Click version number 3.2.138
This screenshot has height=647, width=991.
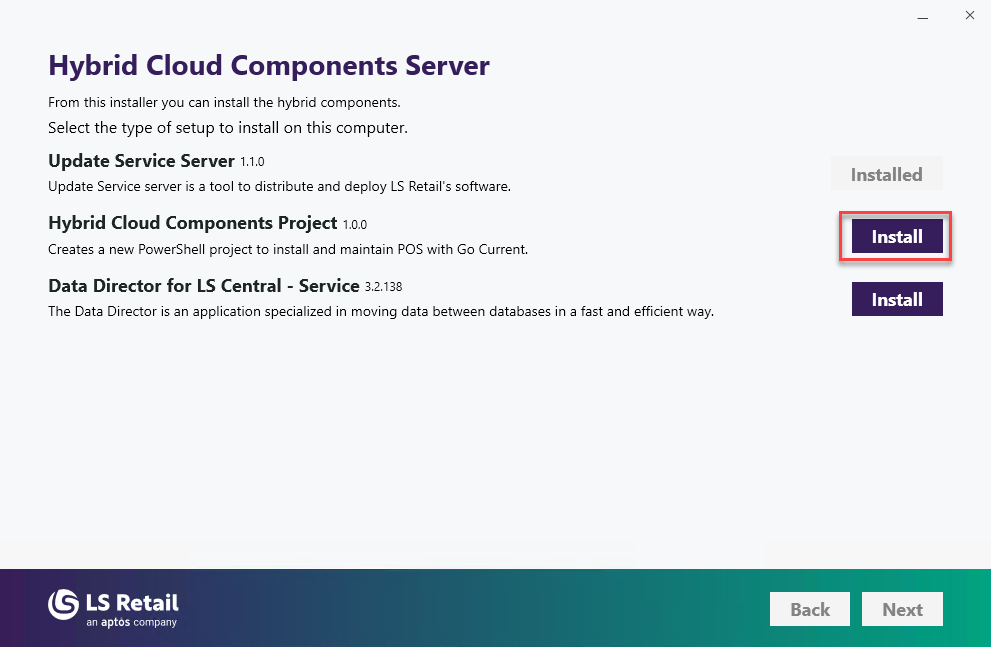[384, 287]
